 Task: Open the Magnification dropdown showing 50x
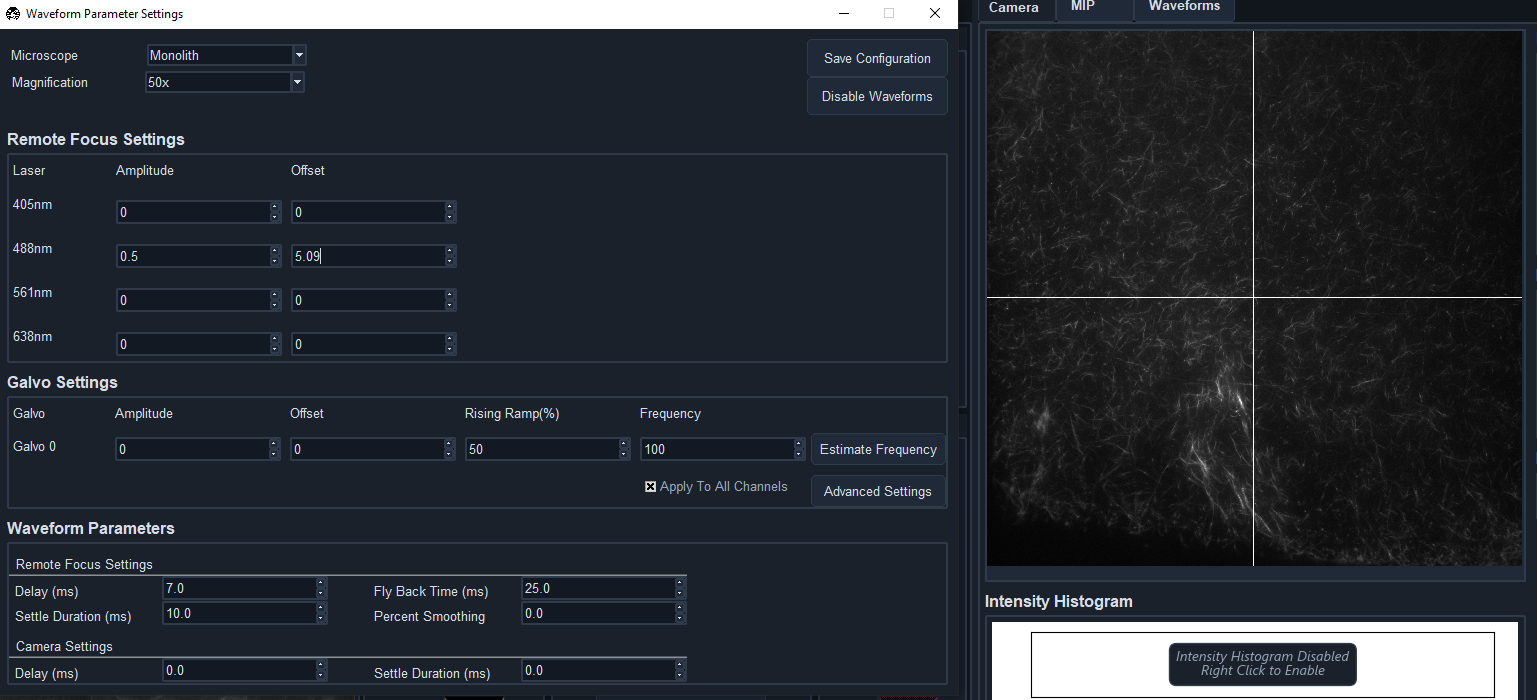click(297, 82)
